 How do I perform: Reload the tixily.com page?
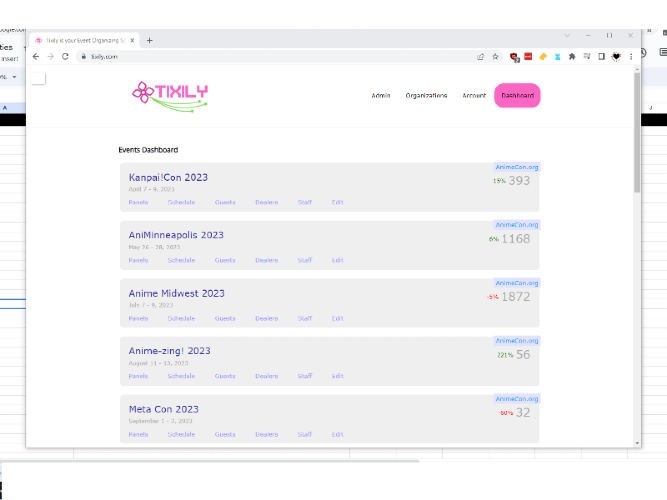[65, 57]
